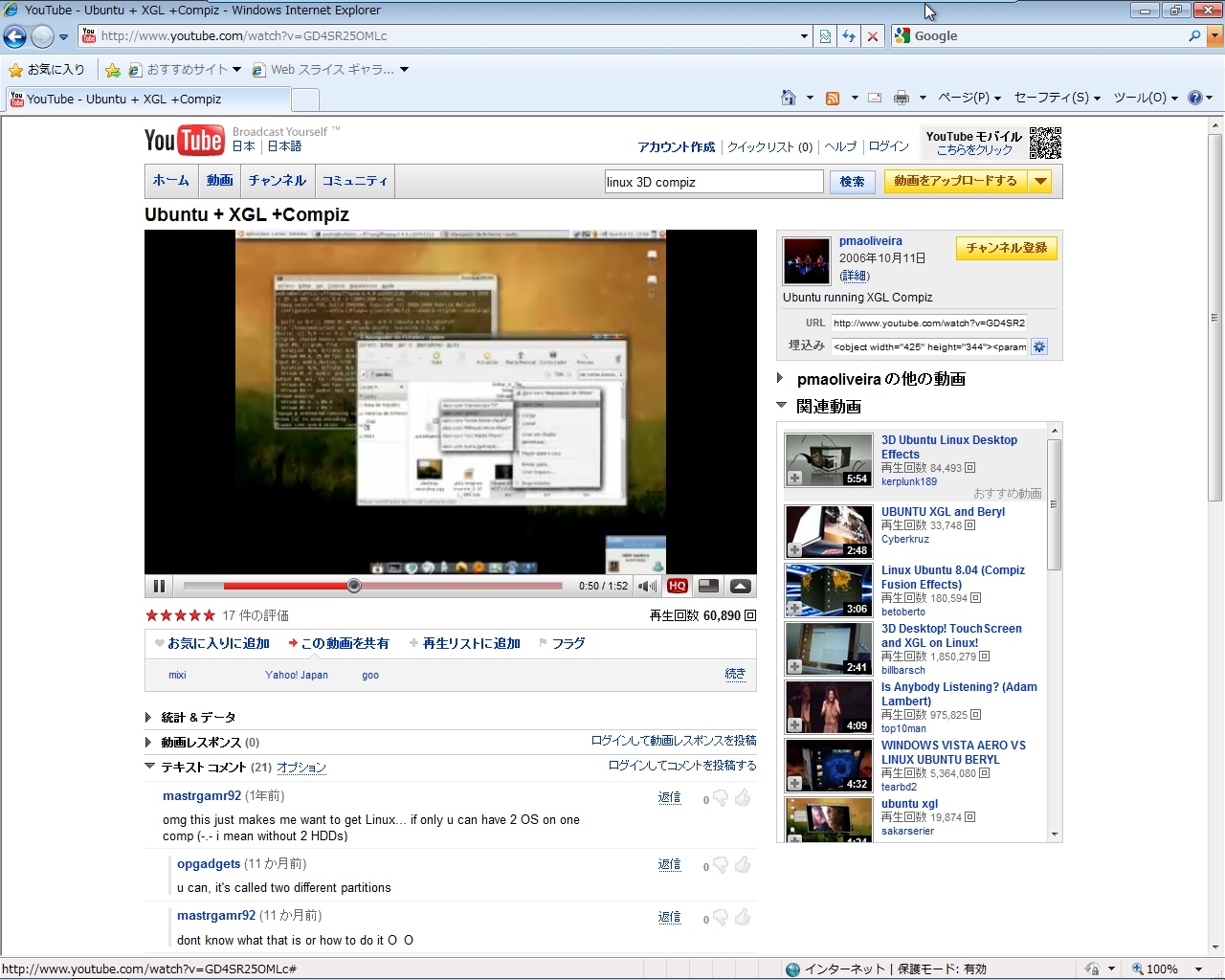Toggle the wide player size button

point(709,586)
